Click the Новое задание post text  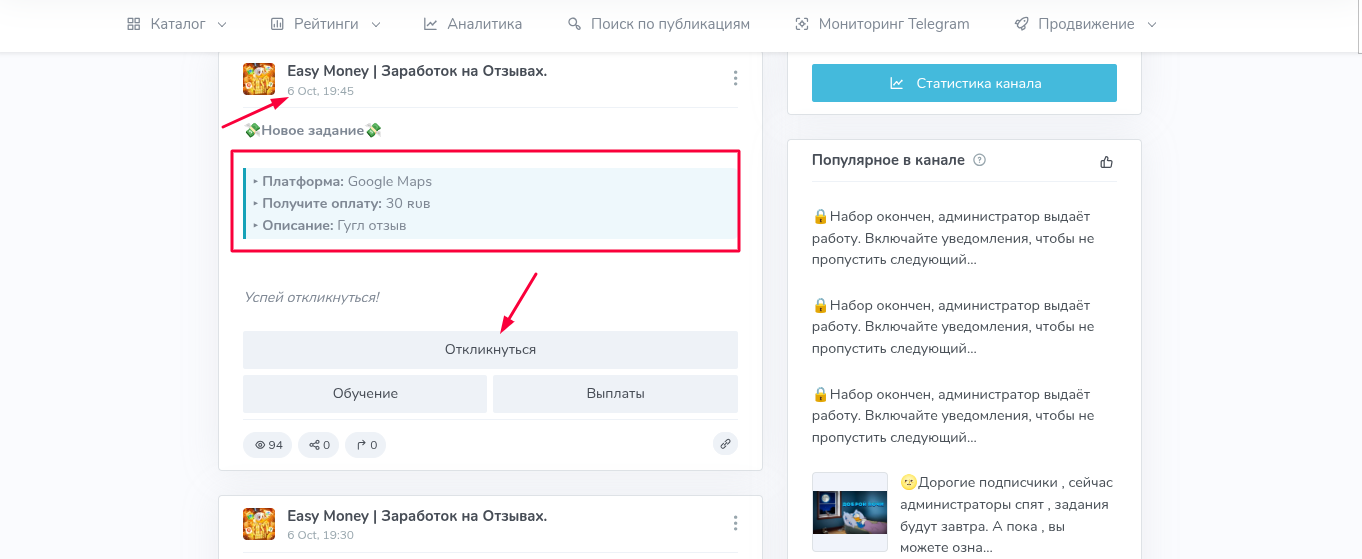pyautogui.click(x=313, y=131)
